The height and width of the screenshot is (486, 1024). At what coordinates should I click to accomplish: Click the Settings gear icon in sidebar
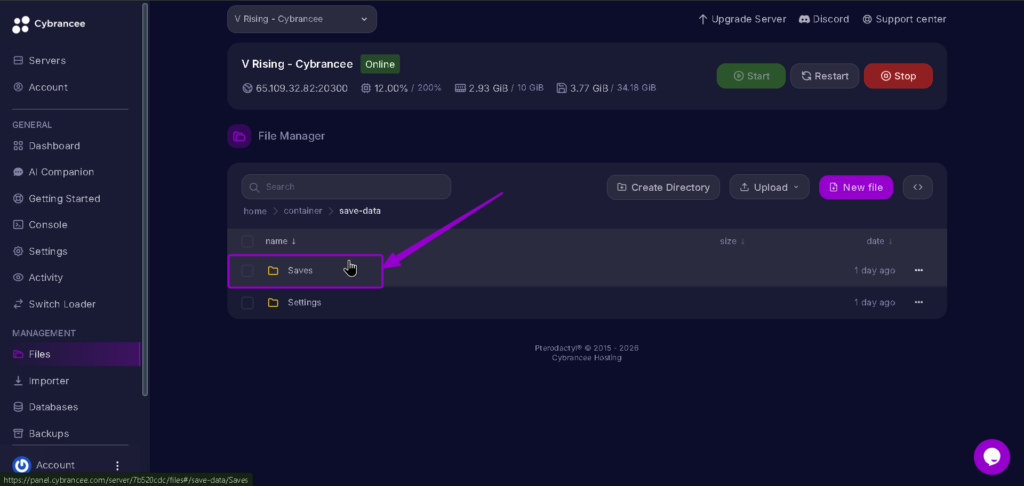[x=18, y=251]
